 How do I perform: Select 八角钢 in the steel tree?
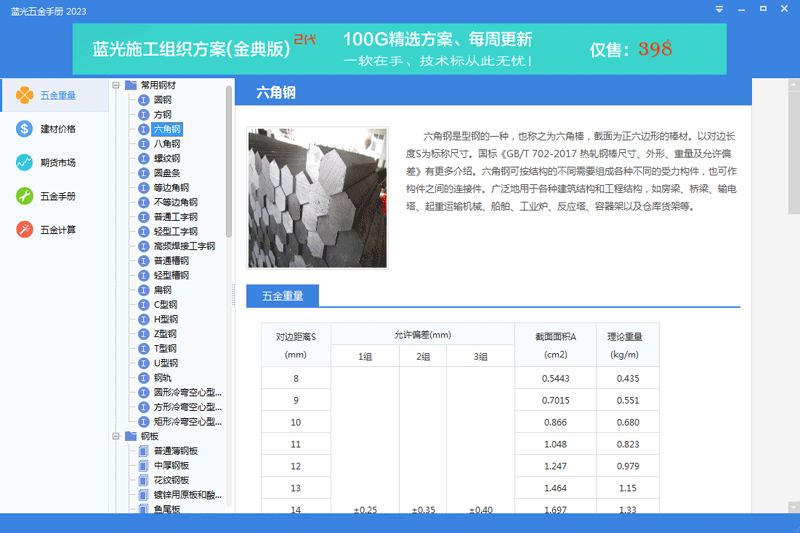point(167,144)
